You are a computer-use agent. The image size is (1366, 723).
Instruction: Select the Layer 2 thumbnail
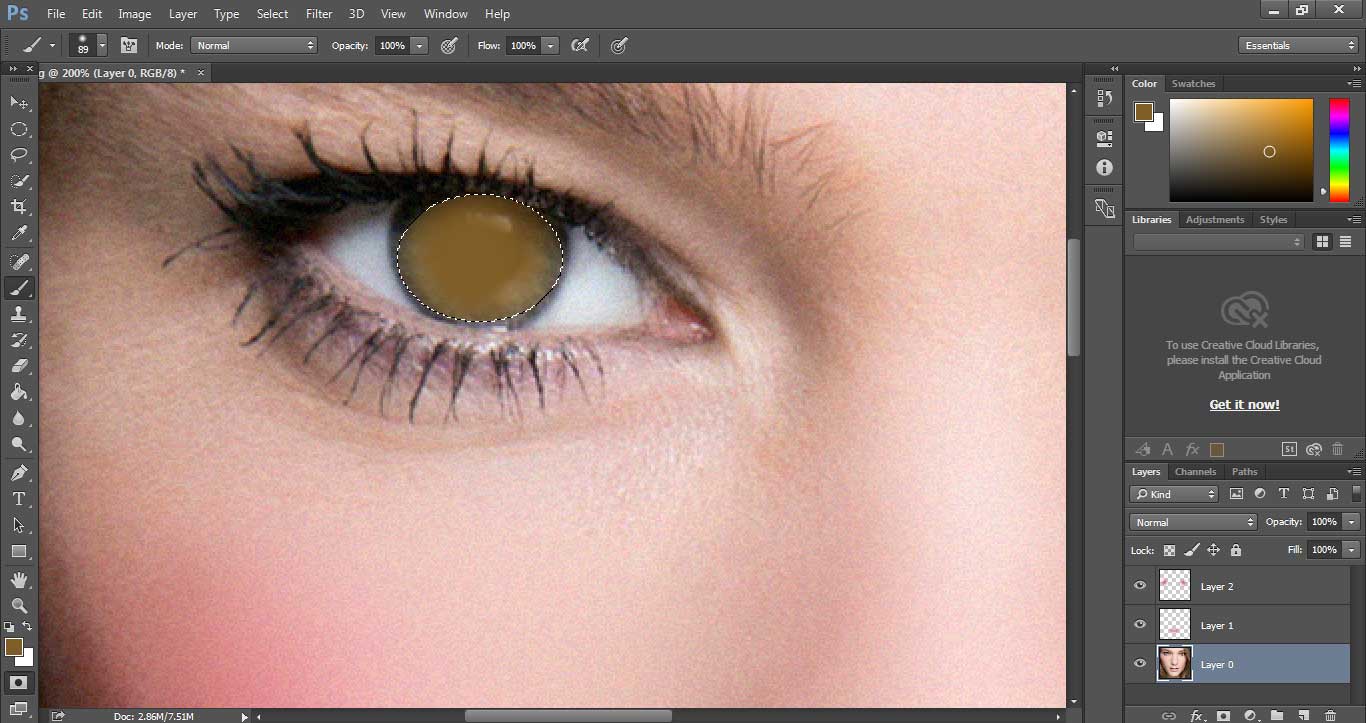[x=1174, y=586]
